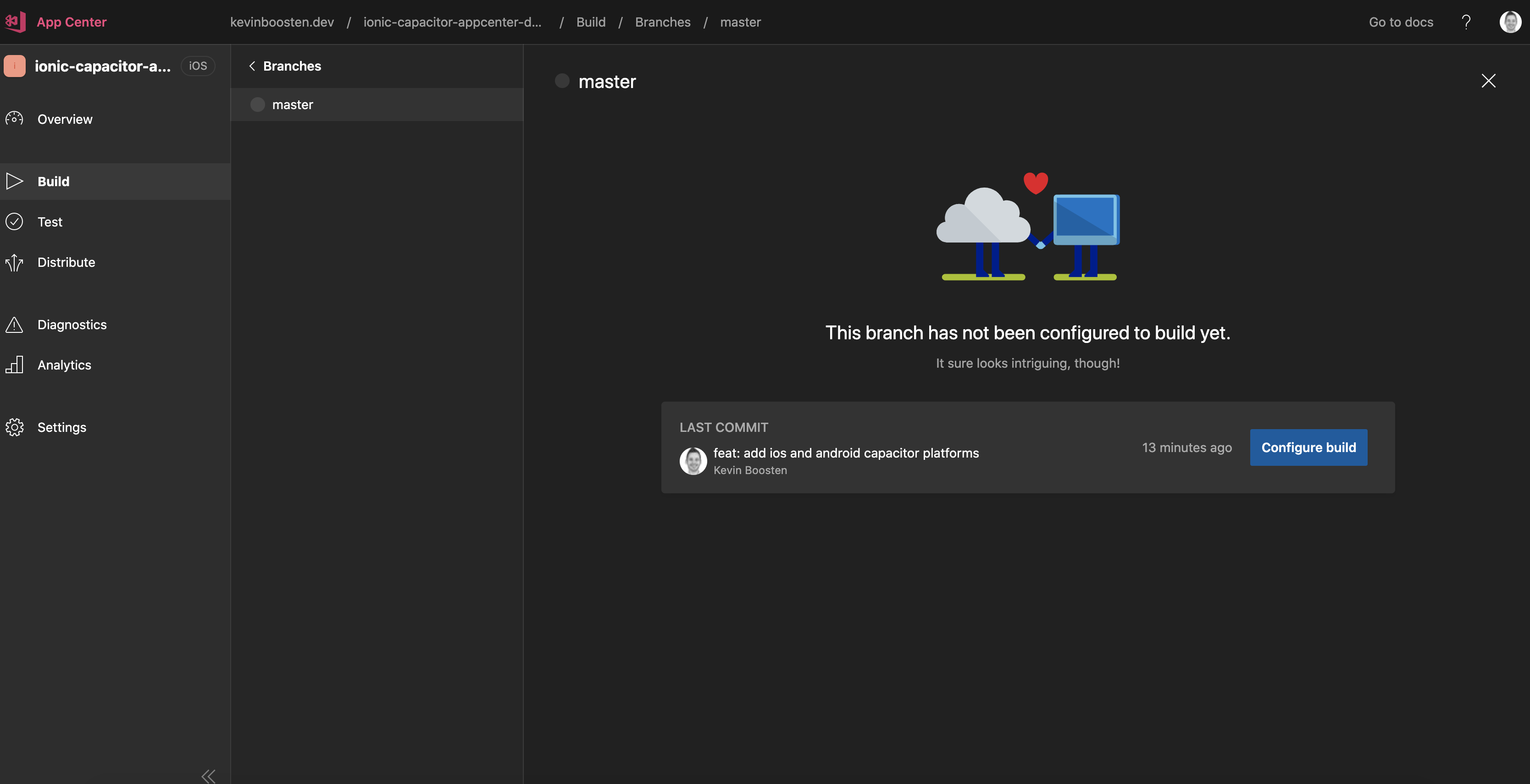Open the kevinboosten.dev breadcrumb
The height and width of the screenshot is (784, 1530).
pyautogui.click(x=282, y=22)
